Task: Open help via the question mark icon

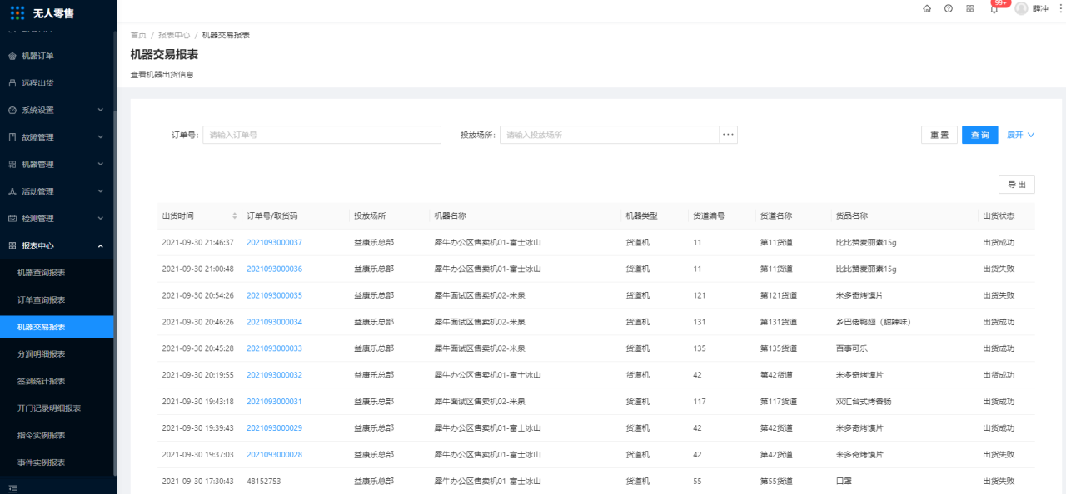Action: coord(948,9)
